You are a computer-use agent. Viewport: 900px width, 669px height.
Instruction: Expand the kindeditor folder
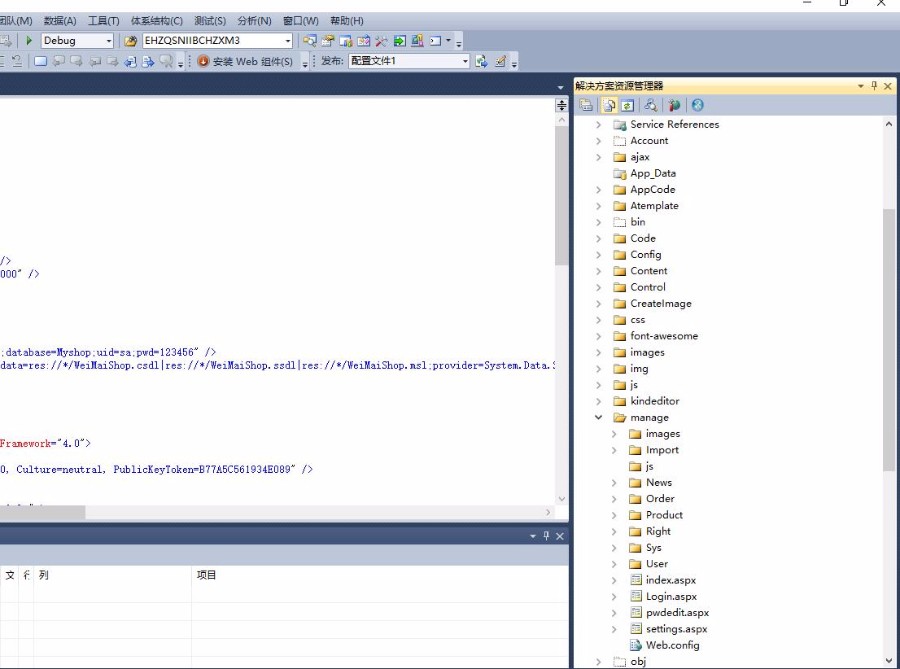pyautogui.click(x=598, y=401)
